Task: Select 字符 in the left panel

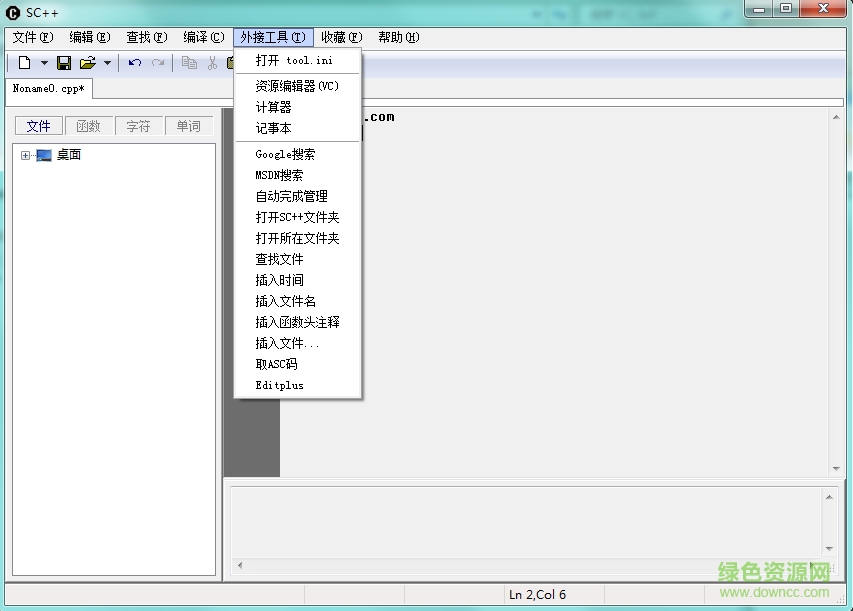Action: pyautogui.click(x=139, y=125)
